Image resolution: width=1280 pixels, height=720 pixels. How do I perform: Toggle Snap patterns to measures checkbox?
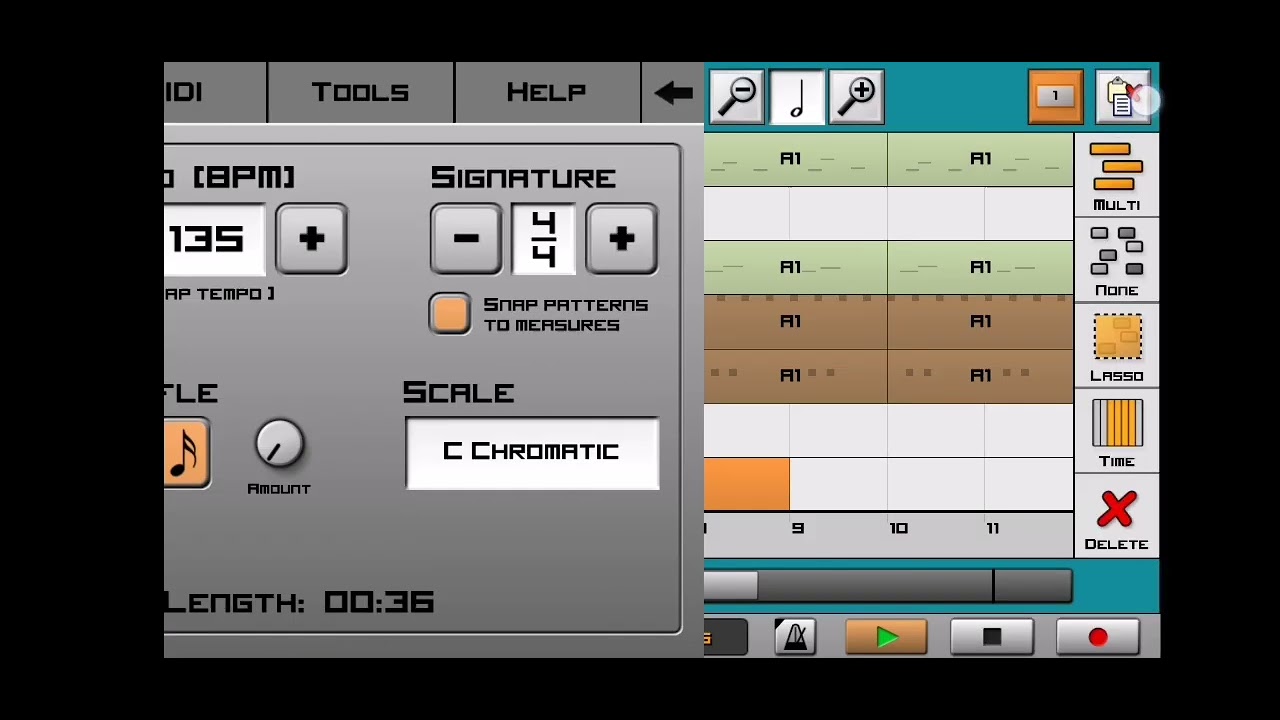[450, 314]
